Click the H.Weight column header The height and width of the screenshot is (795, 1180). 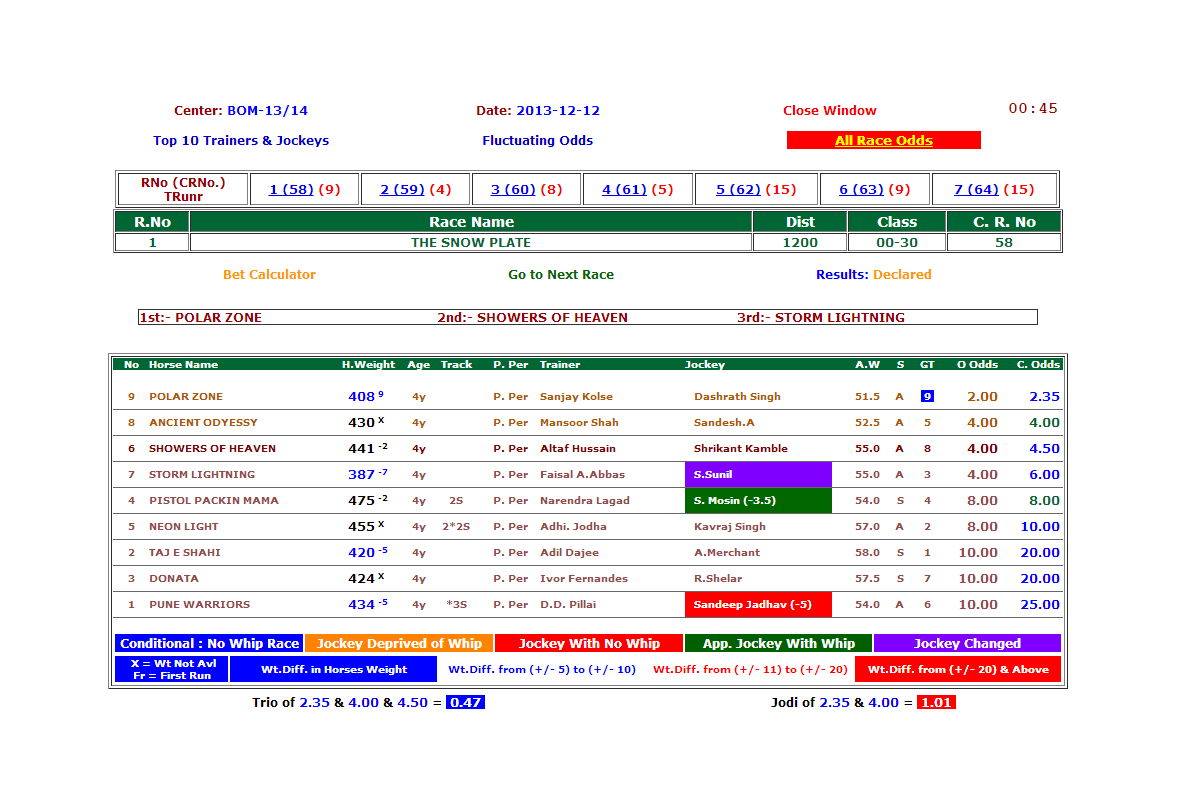click(368, 364)
